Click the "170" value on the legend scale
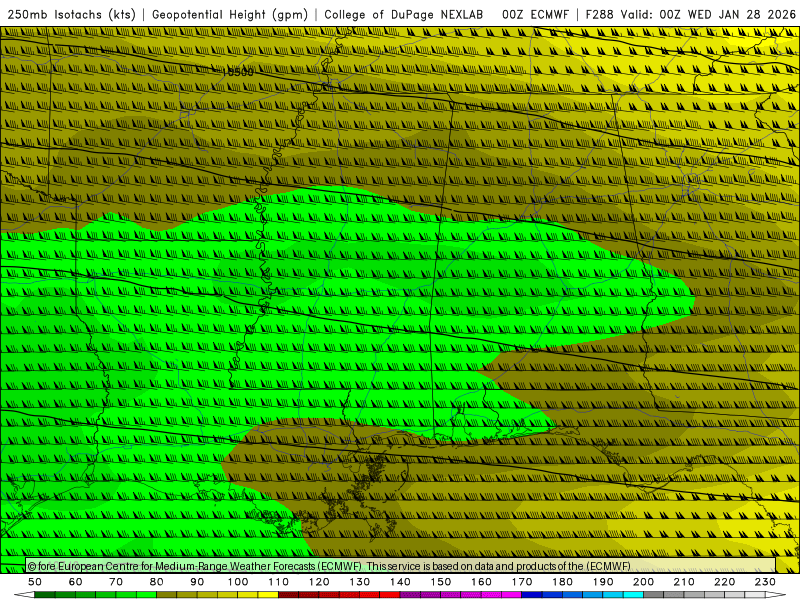 (x=522, y=582)
